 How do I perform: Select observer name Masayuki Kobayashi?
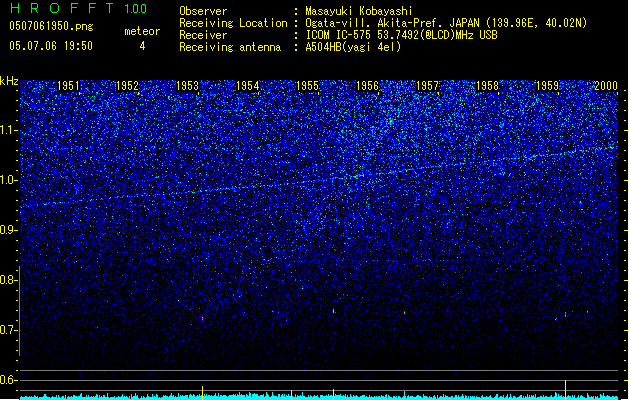tap(359, 11)
